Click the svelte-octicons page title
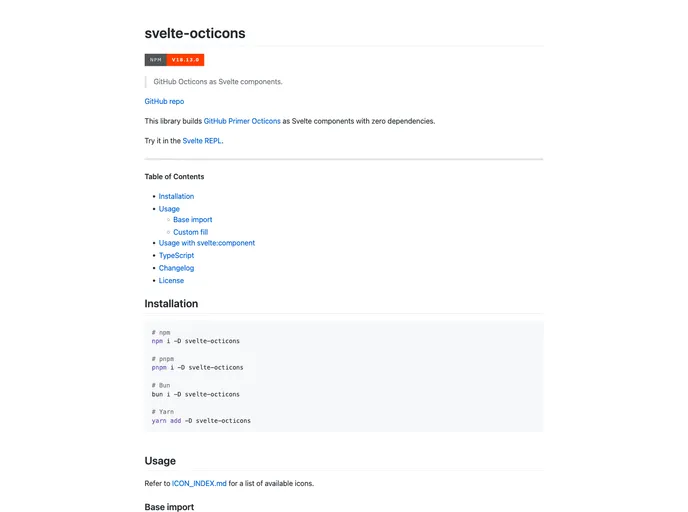The width and height of the screenshot is (688, 512). pos(195,33)
